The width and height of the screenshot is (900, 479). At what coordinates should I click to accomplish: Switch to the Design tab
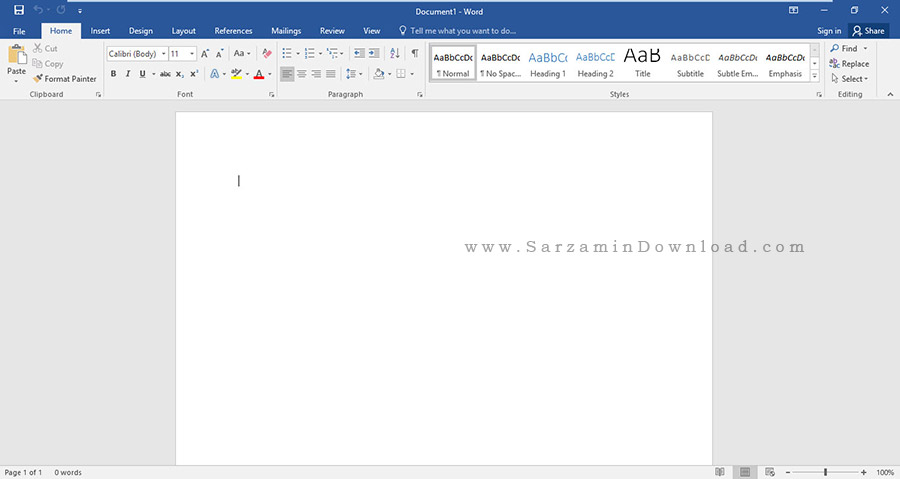pos(141,31)
